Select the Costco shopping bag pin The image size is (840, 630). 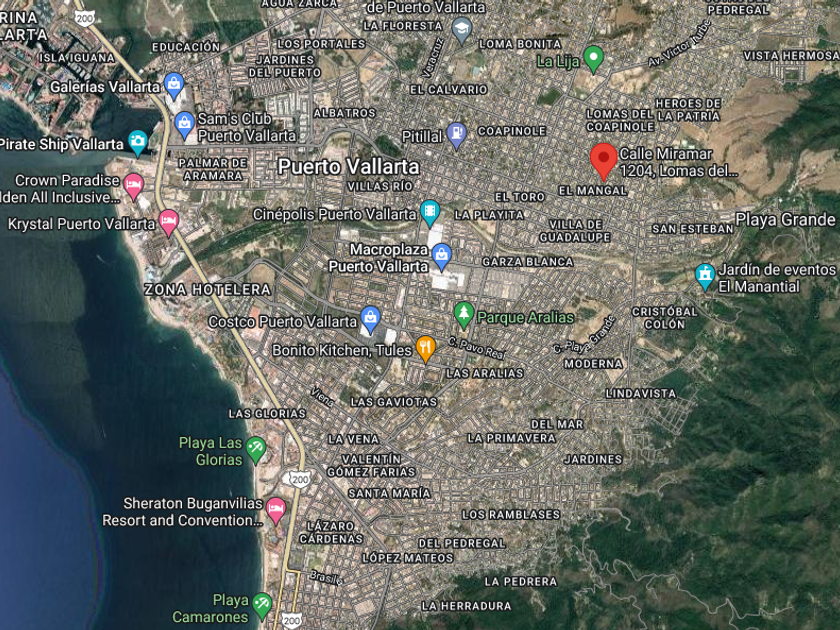pyautogui.click(x=370, y=320)
